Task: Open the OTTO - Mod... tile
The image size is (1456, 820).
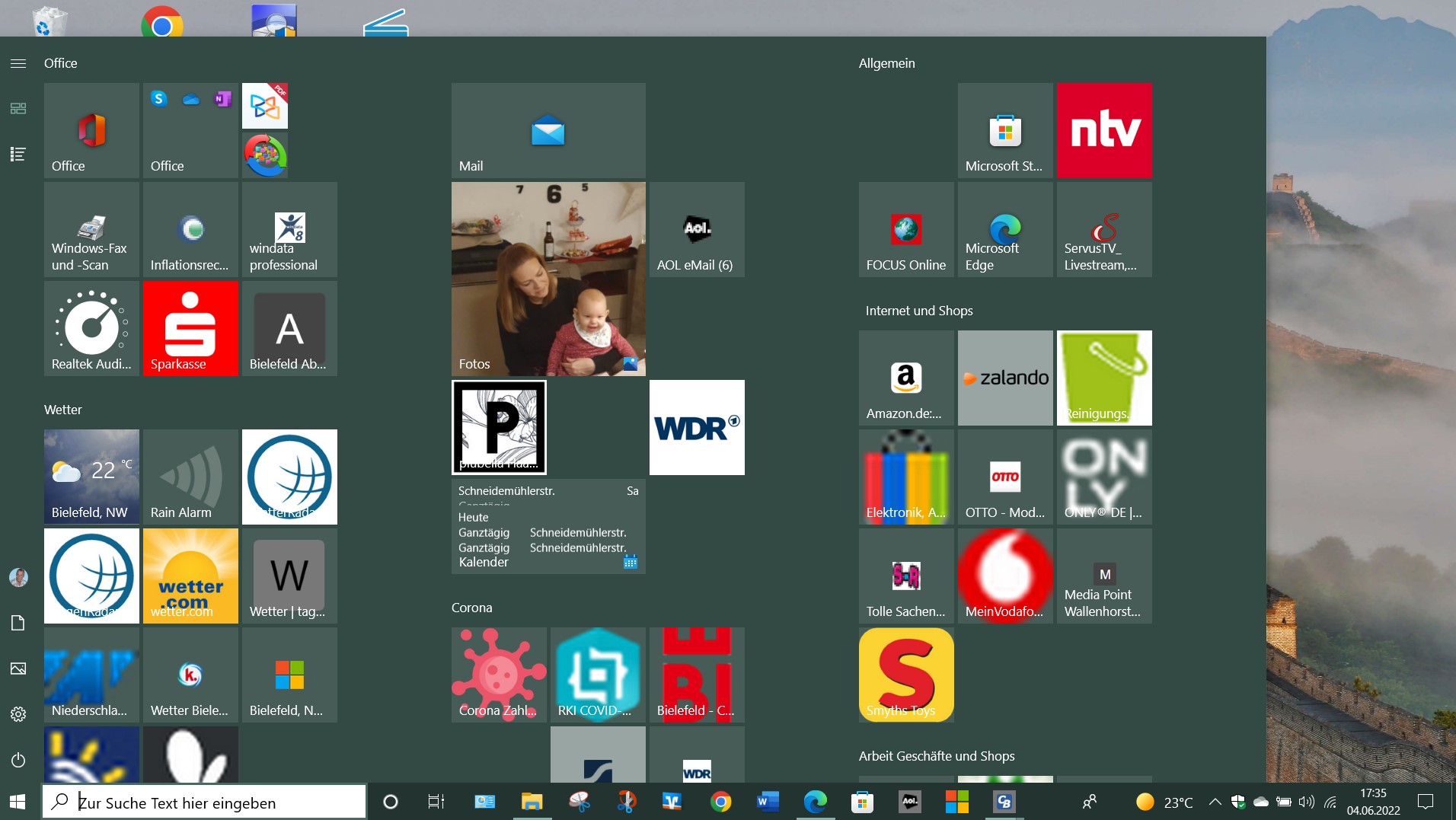Action: pyautogui.click(x=1005, y=477)
